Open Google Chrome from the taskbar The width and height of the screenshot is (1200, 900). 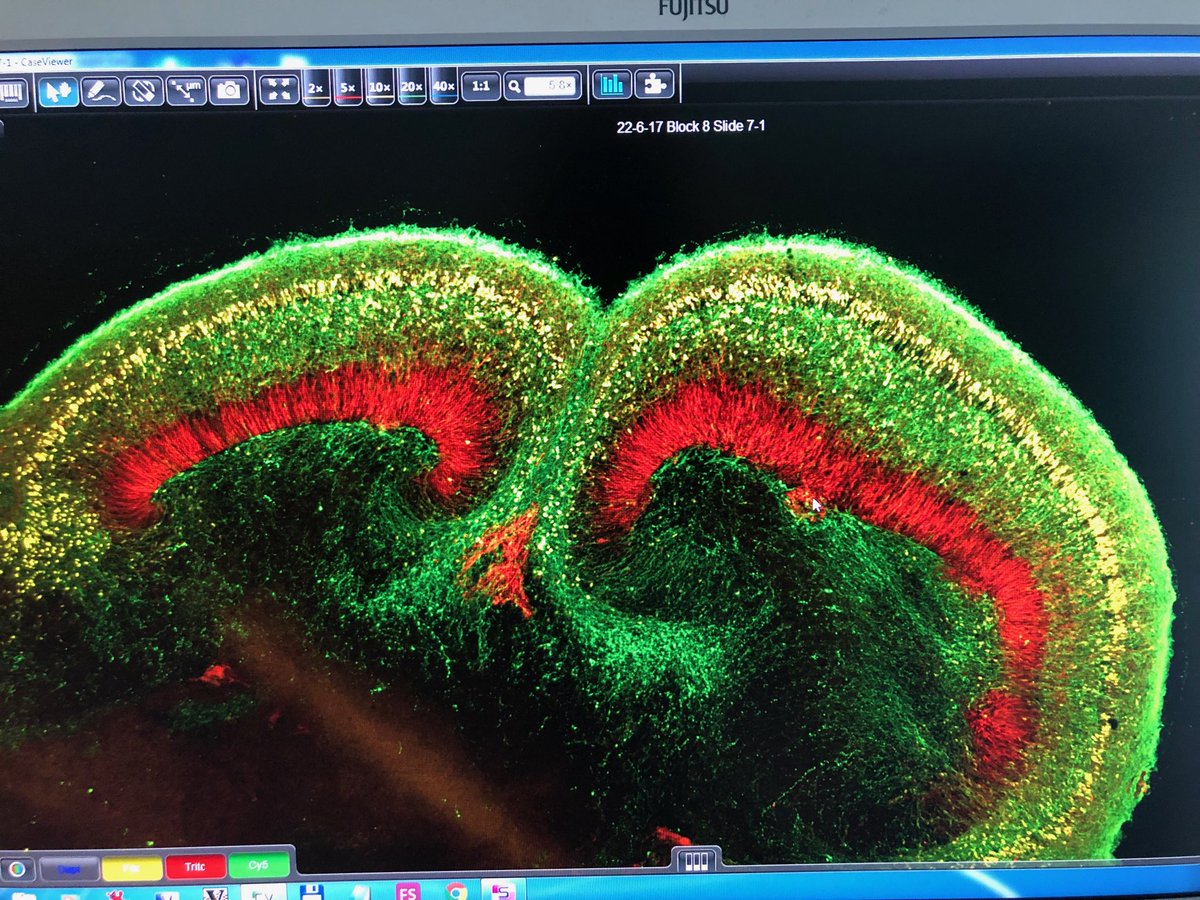[x=456, y=892]
